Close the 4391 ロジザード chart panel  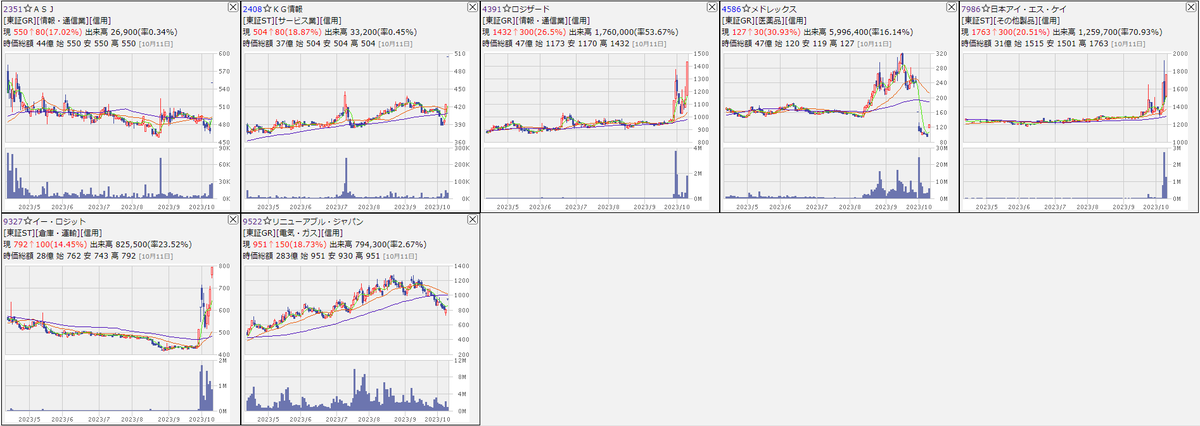(x=710, y=6)
